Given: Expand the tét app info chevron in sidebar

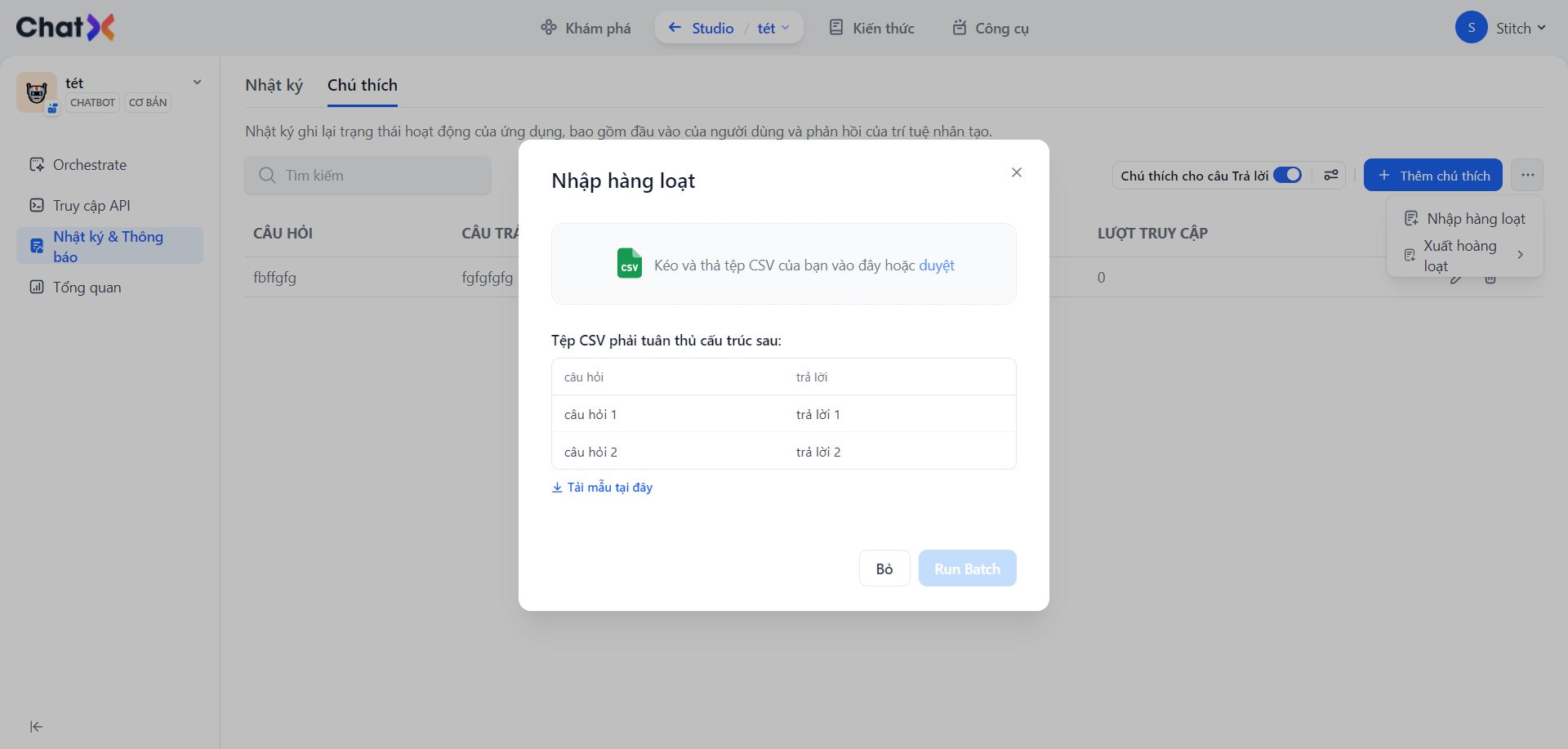Looking at the screenshot, I should (x=197, y=82).
